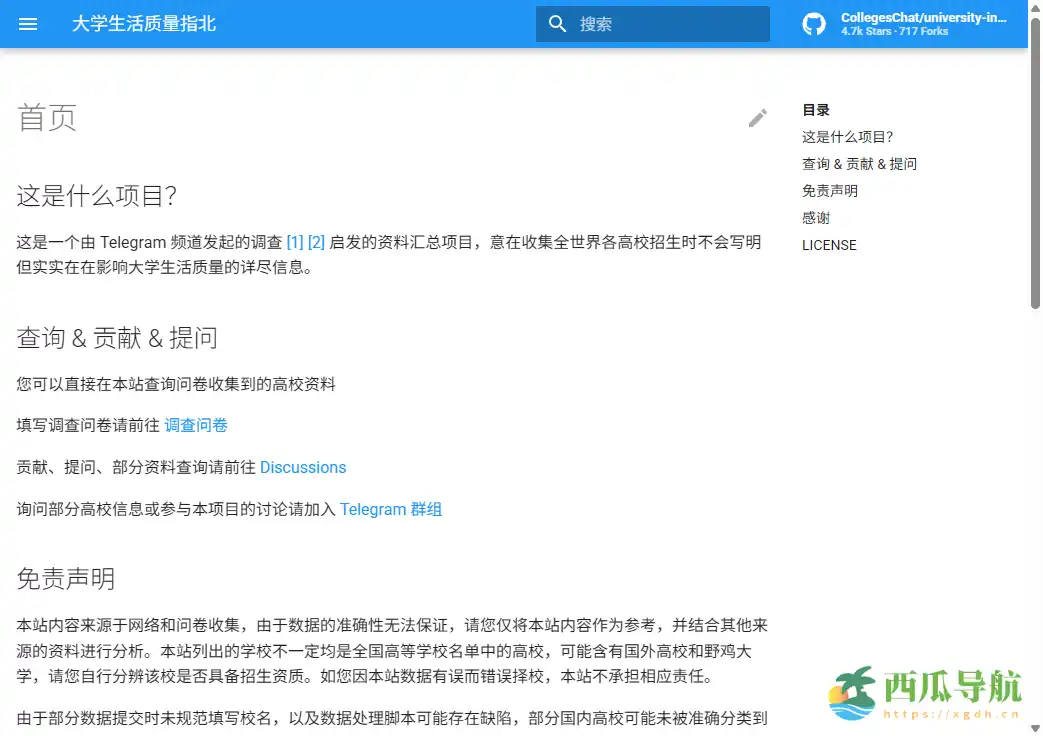Click the 大学生活质量指北 site title
The image size is (1043, 736).
point(146,24)
